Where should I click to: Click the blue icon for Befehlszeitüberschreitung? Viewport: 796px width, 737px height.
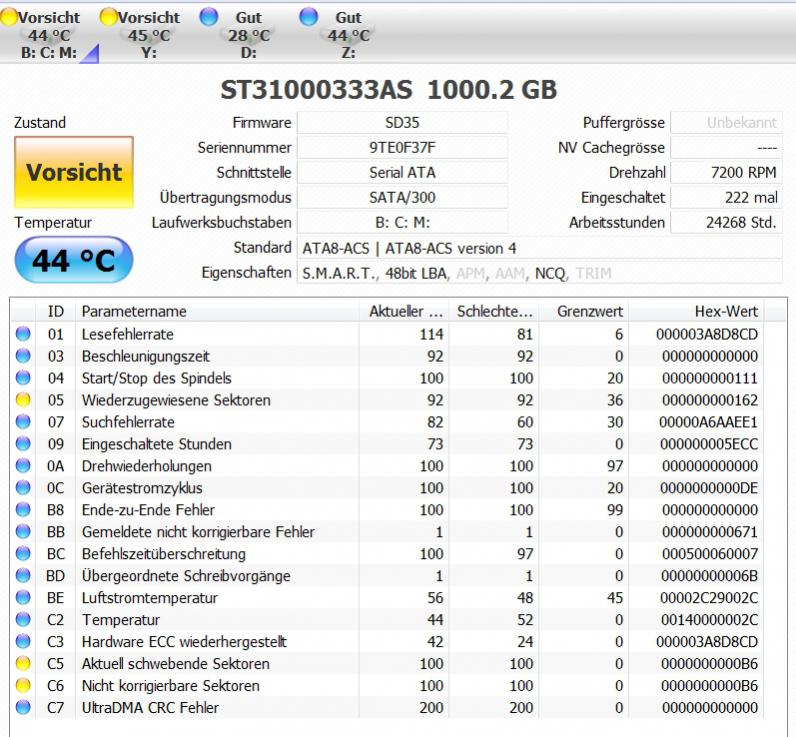23,553
